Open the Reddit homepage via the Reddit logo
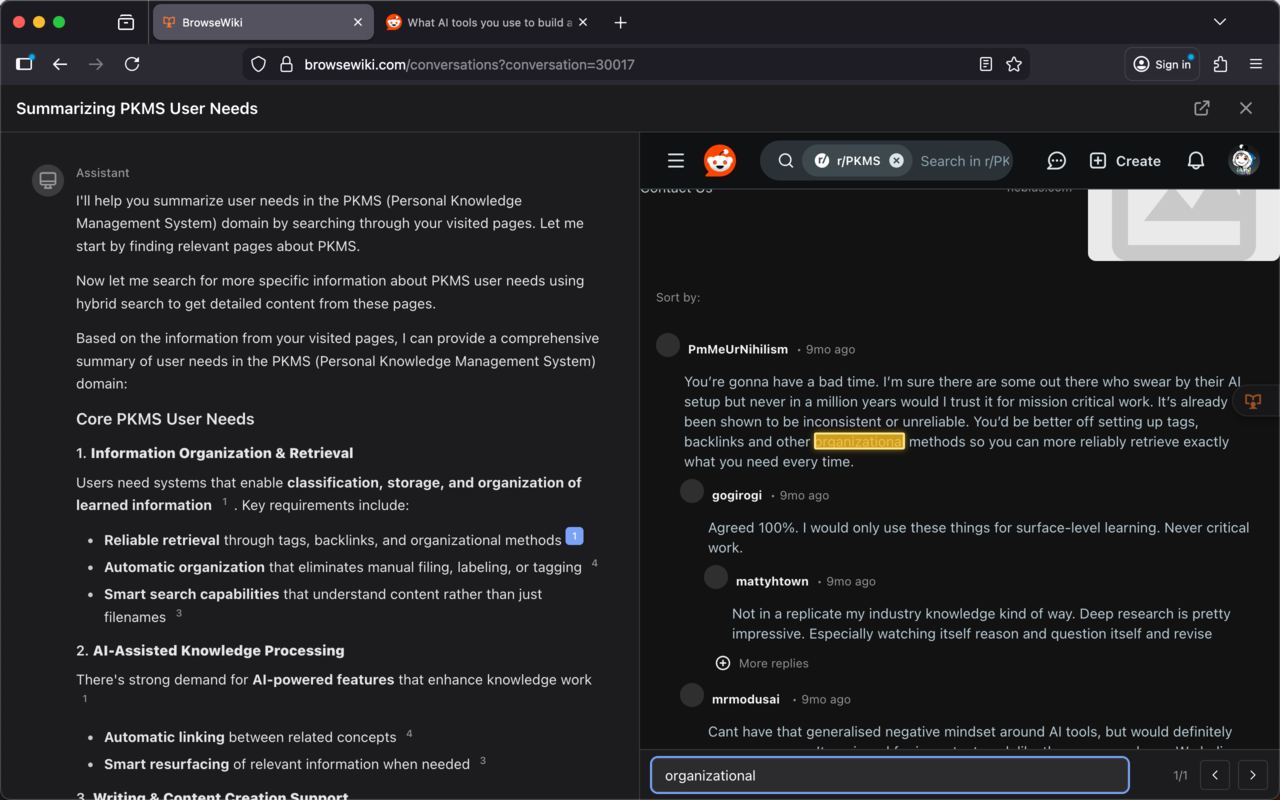The height and width of the screenshot is (800, 1280). click(719, 160)
